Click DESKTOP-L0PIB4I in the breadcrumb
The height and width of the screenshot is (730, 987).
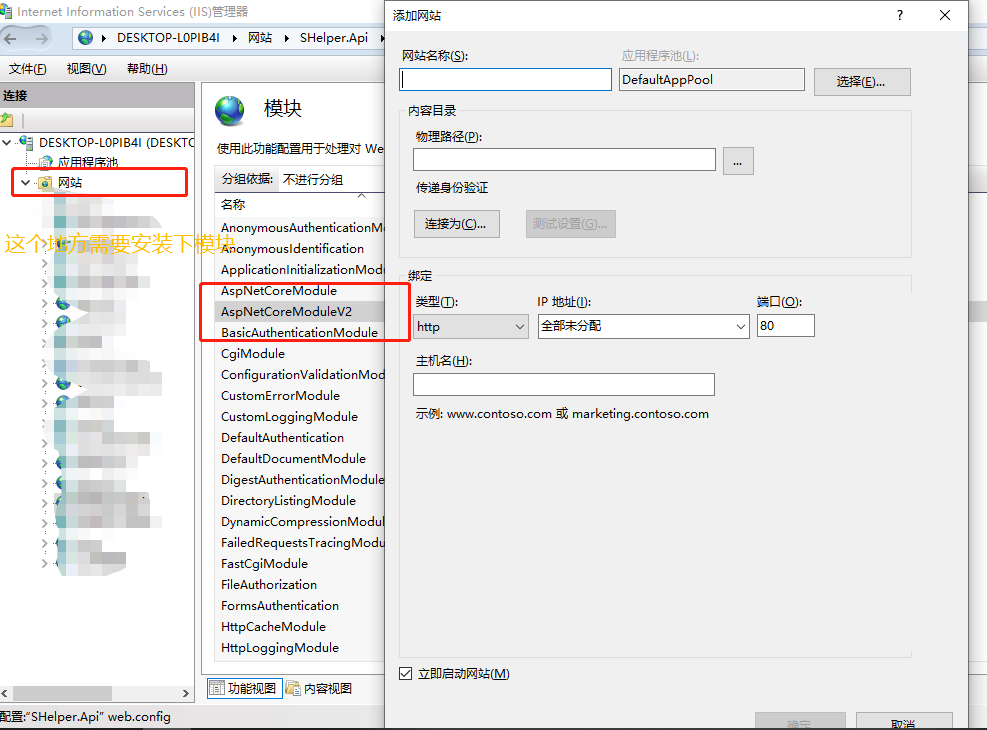click(x=168, y=38)
